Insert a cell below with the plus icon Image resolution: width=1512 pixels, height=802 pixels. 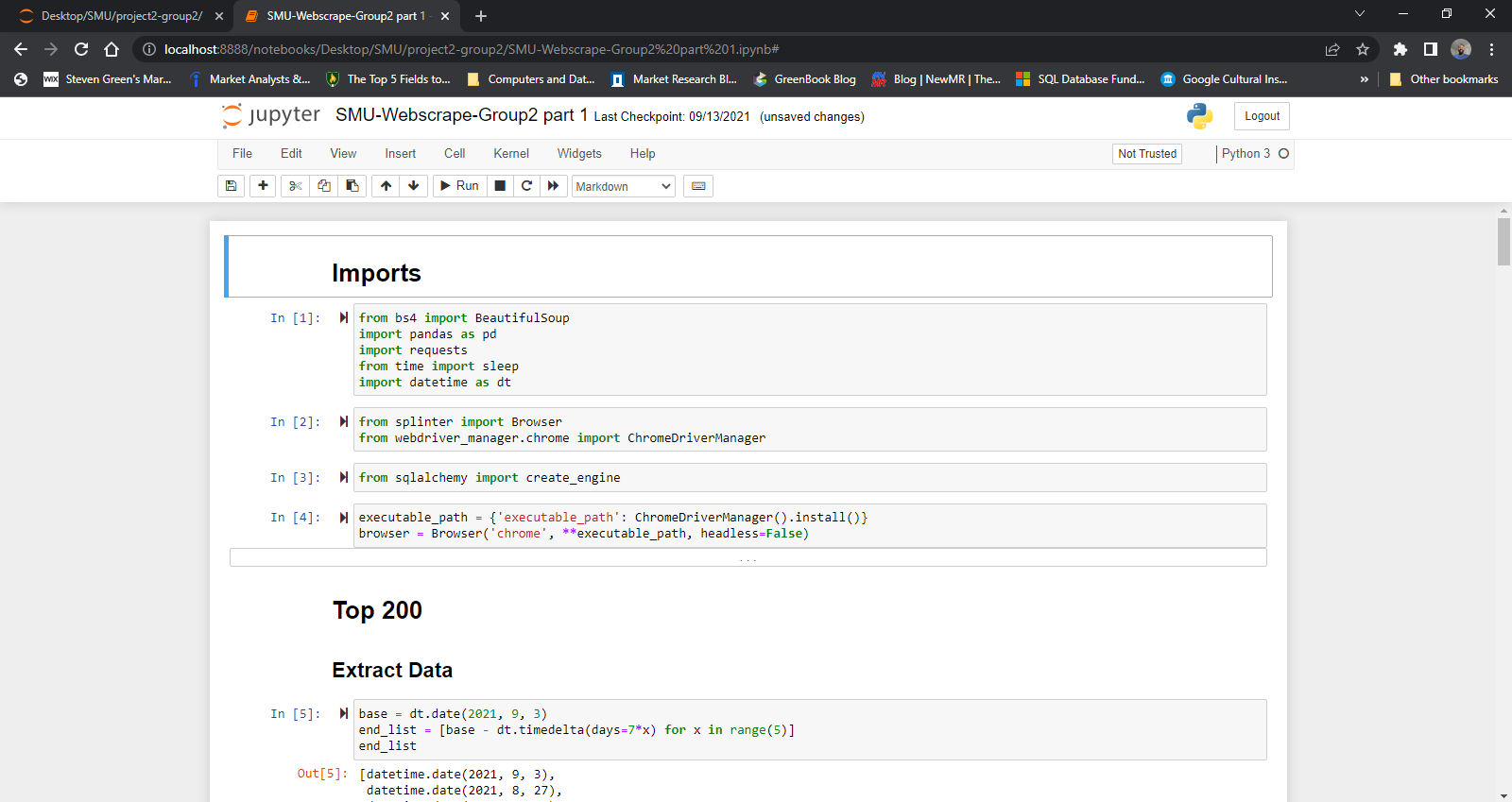pyautogui.click(x=263, y=186)
